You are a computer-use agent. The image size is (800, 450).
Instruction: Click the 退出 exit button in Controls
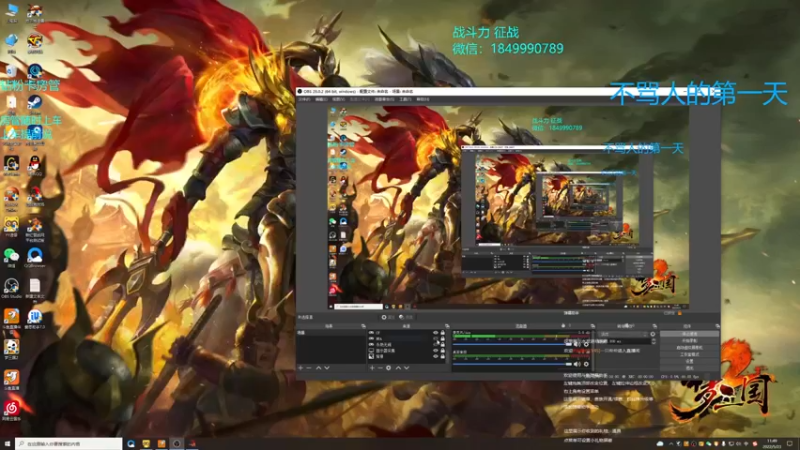click(x=689, y=368)
